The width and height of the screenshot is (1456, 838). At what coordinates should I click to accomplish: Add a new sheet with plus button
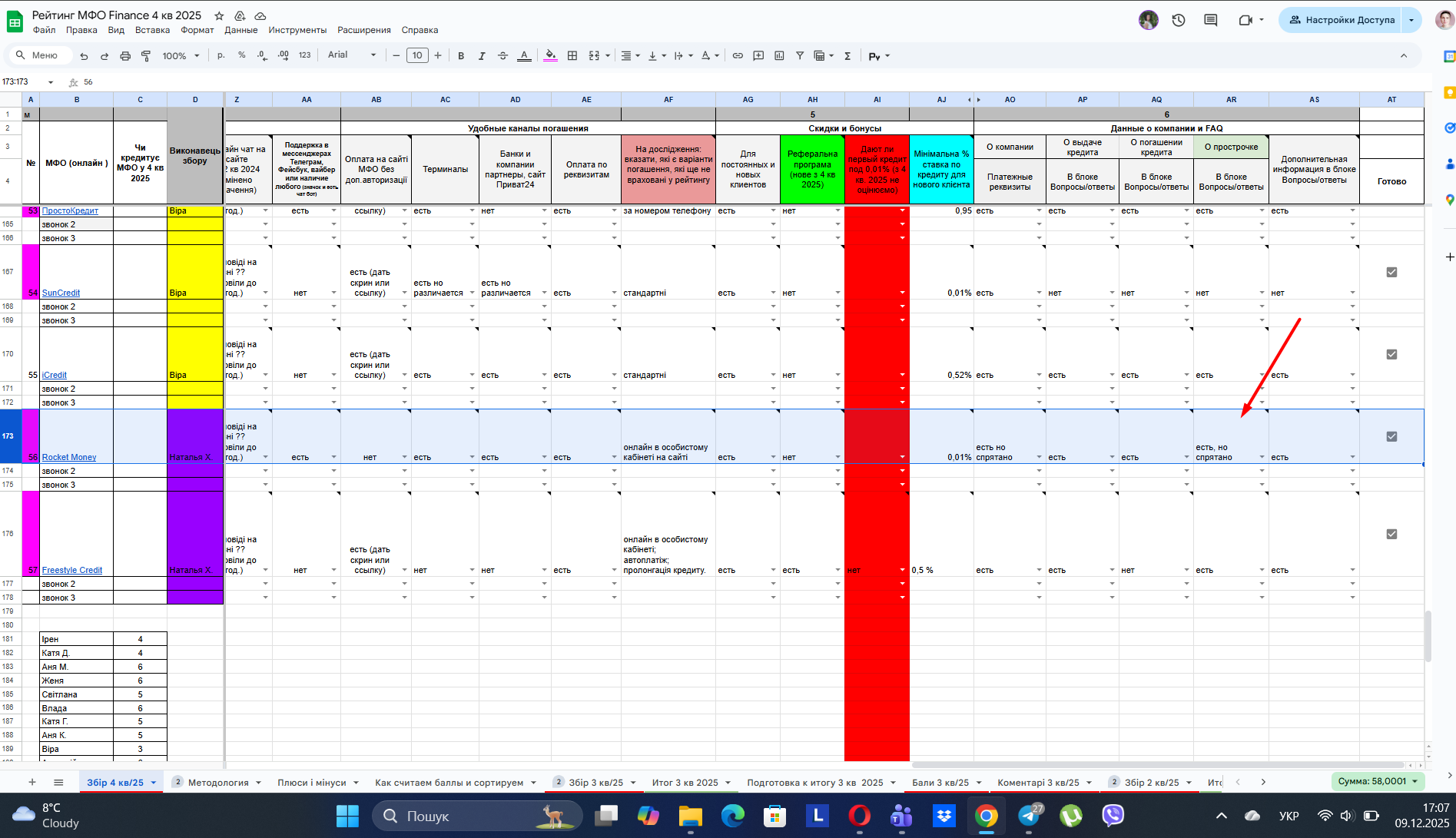click(32, 783)
